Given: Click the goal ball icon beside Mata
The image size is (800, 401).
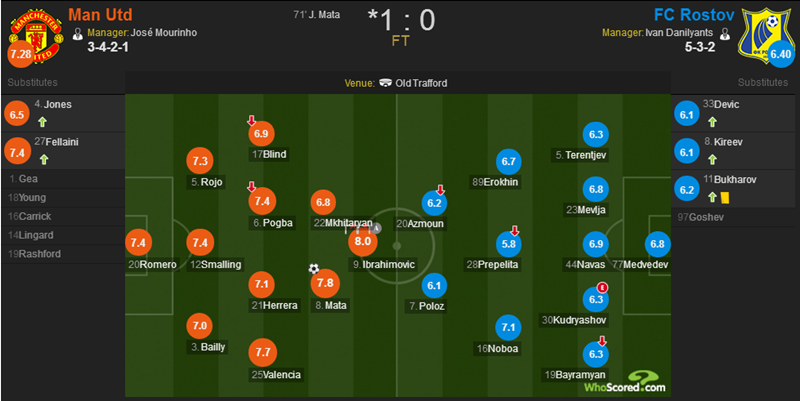Looking at the screenshot, I should tap(314, 268).
